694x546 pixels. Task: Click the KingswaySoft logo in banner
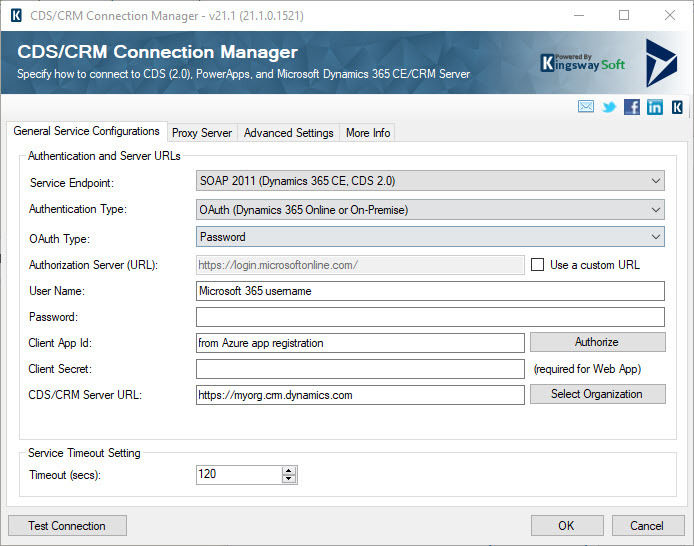pyautogui.click(x=582, y=63)
